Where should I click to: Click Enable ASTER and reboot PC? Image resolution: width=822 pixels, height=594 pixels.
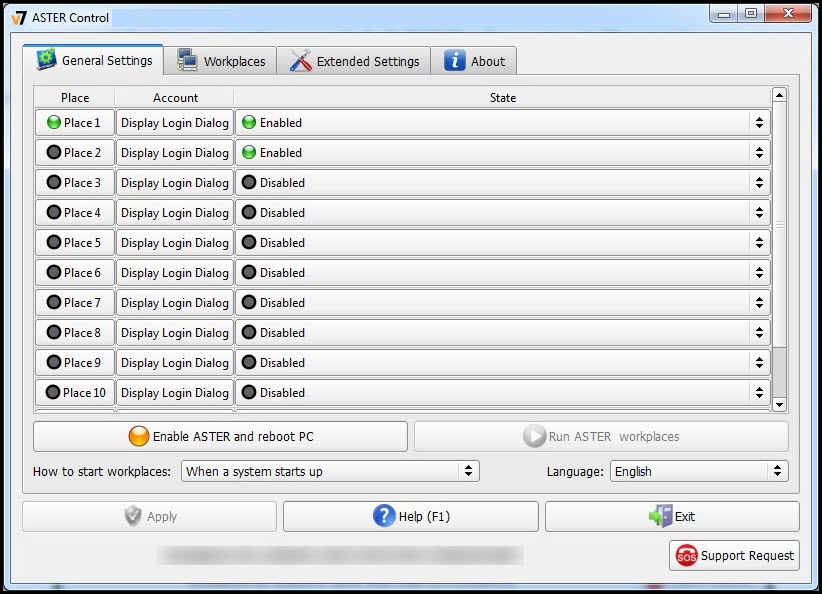tap(220, 436)
